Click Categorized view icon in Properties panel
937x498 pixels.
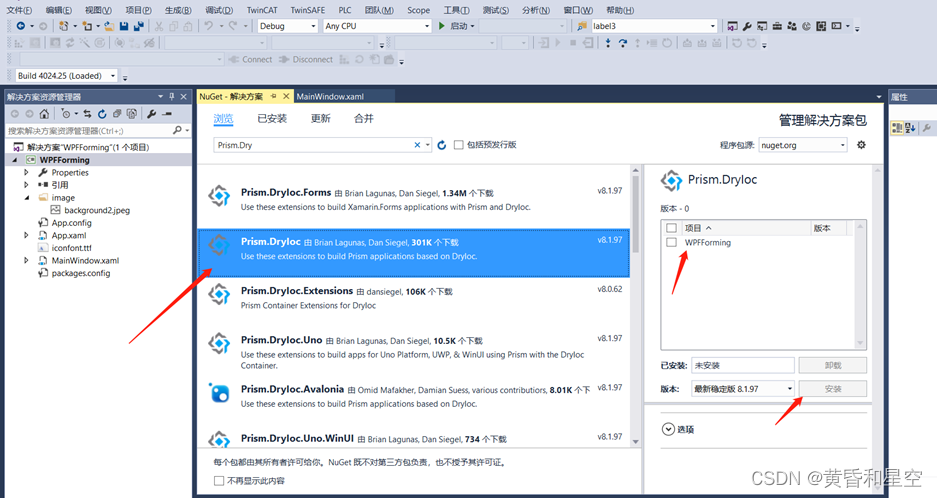click(896, 128)
